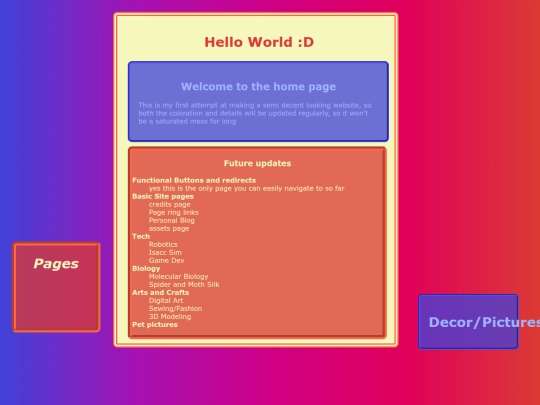Select the 'Arts and Crafts' term
This screenshot has height=405, width=540.
(x=160, y=292)
